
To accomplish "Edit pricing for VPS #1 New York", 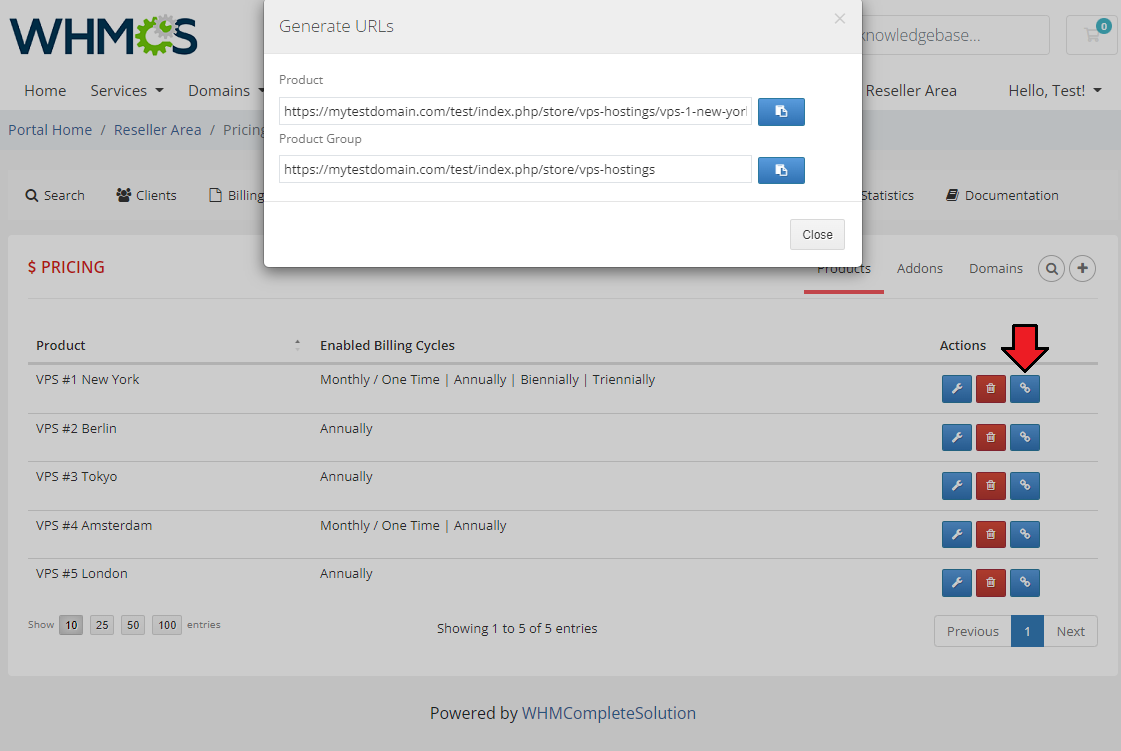I will tap(957, 389).
